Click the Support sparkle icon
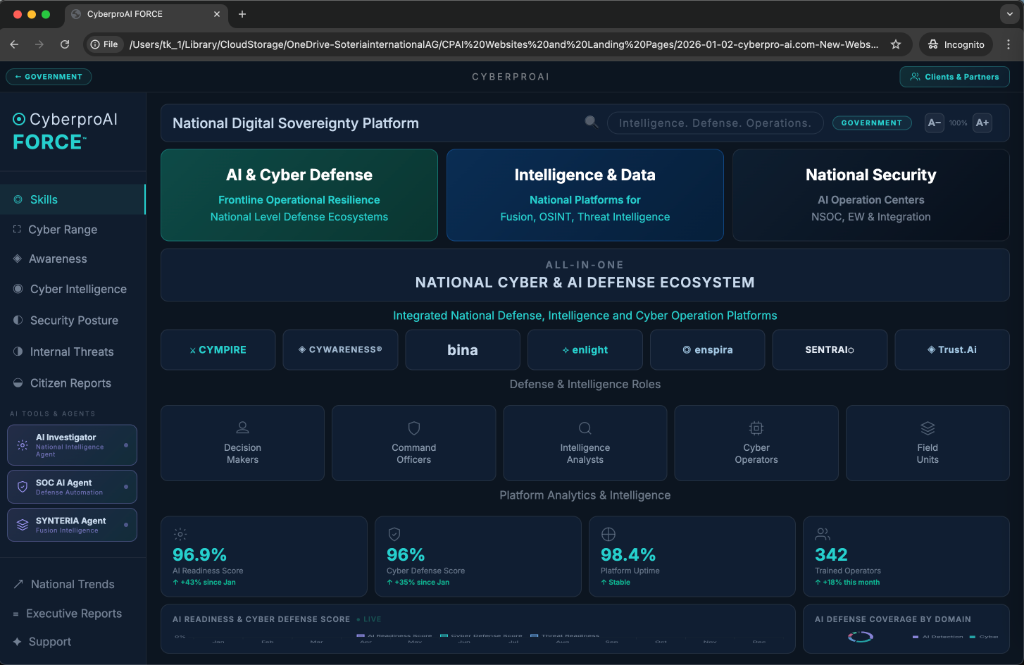Viewport: 1024px width, 665px height. click(17, 641)
